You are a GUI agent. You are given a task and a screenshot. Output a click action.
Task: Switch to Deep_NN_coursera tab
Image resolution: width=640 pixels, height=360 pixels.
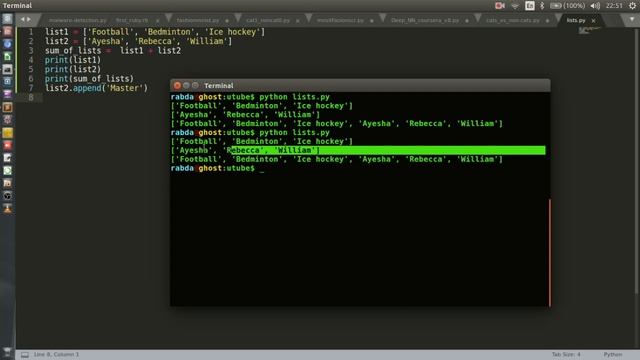click(424, 20)
